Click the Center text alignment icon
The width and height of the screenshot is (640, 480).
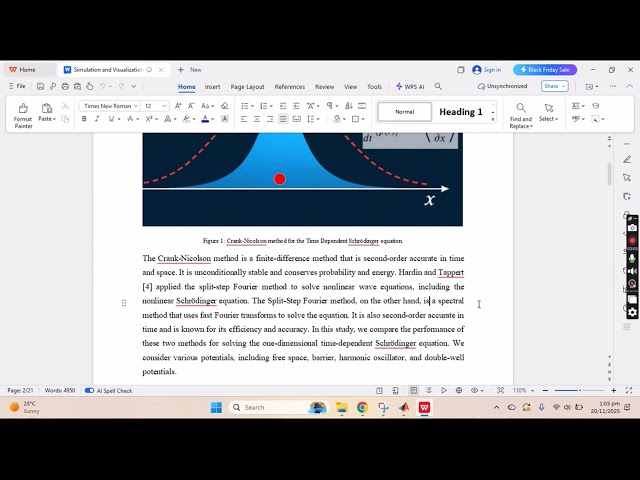click(257, 119)
